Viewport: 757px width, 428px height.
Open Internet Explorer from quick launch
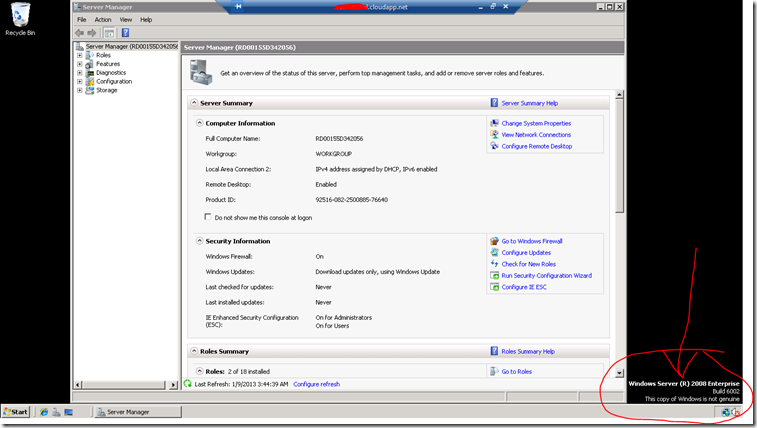(x=44, y=412)
